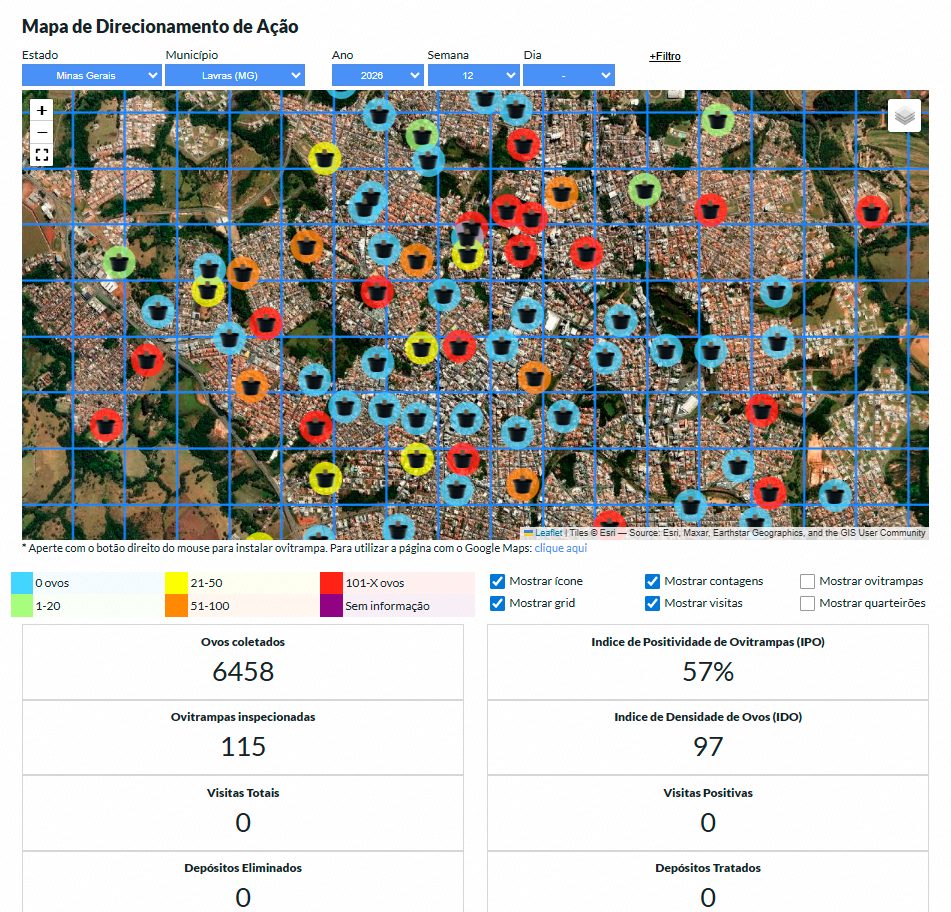Image resolution: width=951 pixels, height=912 pixels.
Task: Enable the Mostrar ovitrampas checkbox
Action: click(808, 581)
